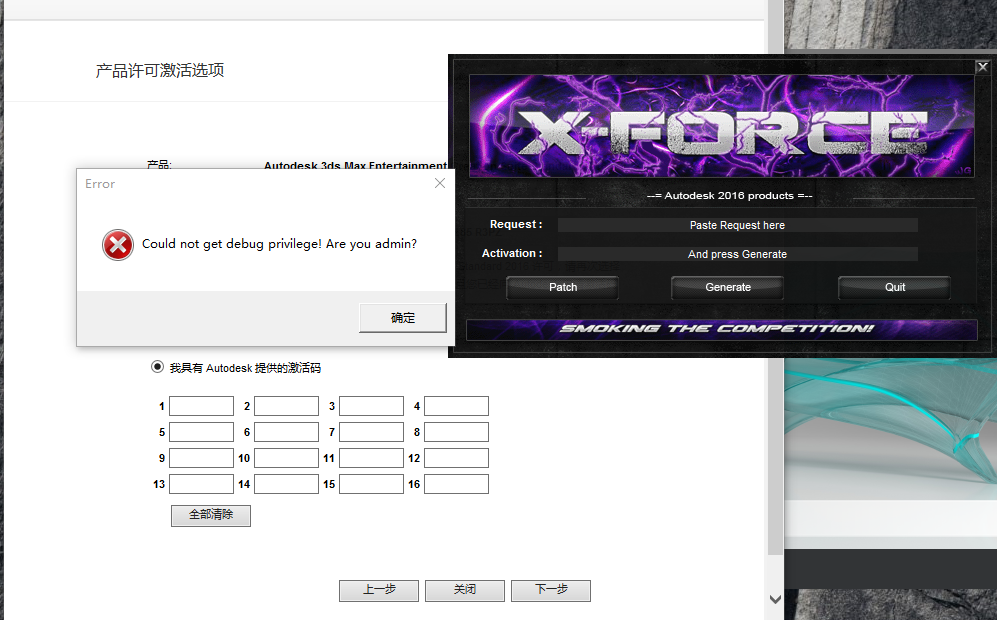Click the X-FORCE banner logo
The image size is (997, 620).
pyautogui.click(x=722, y=126)
